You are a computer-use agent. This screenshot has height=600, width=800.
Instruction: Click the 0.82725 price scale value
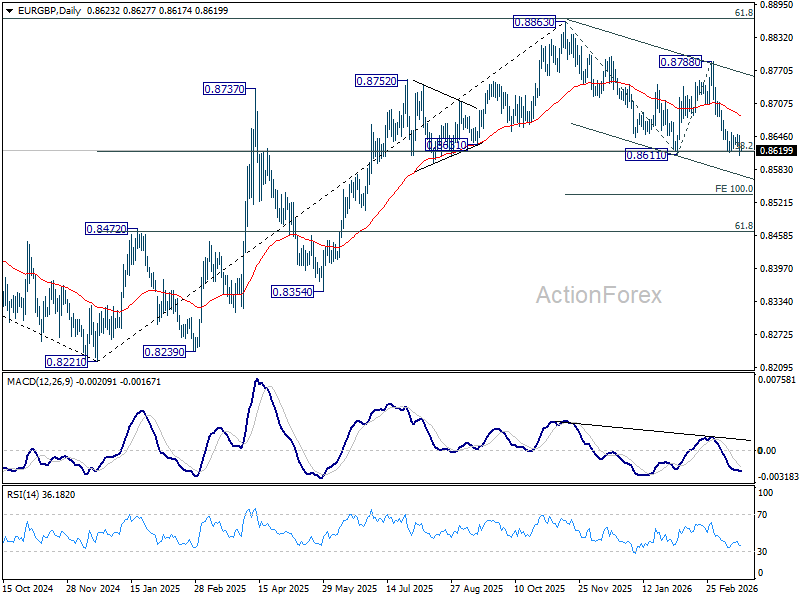coord(777,334)
